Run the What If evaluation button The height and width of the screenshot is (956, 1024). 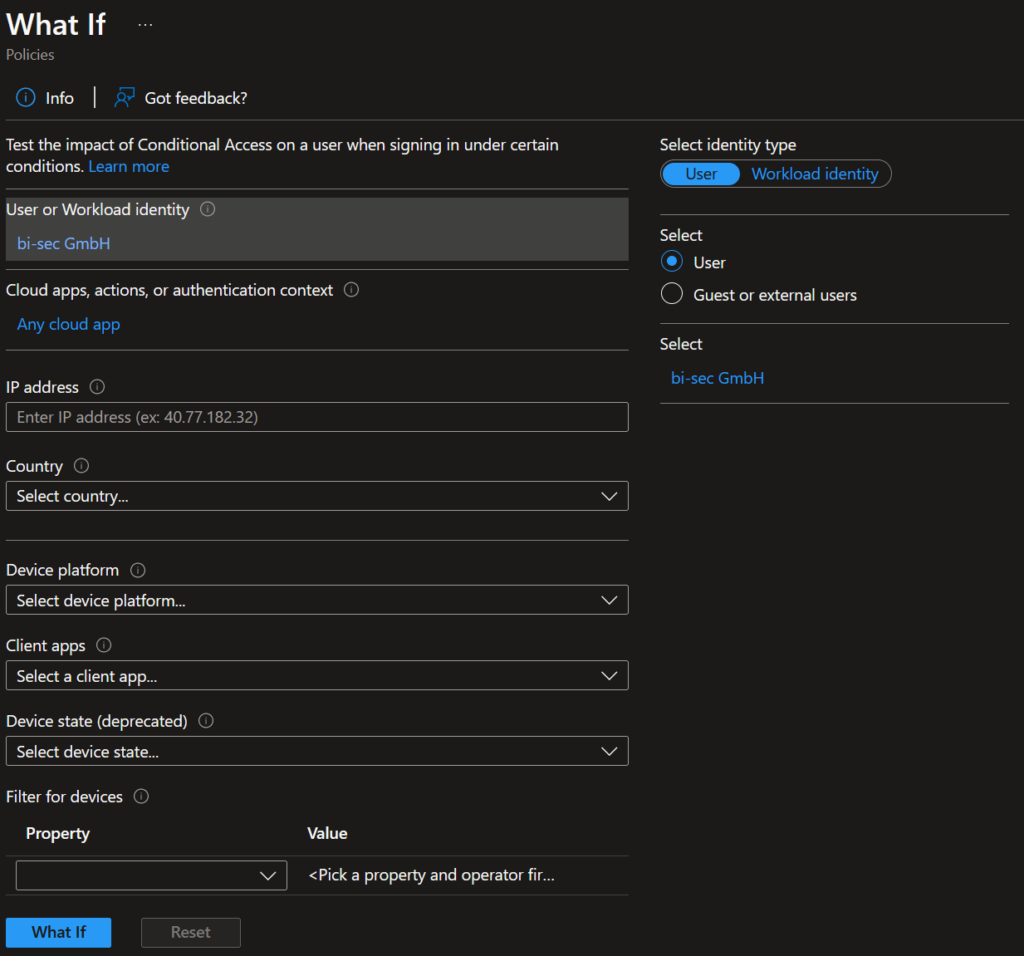click(58, 932)
